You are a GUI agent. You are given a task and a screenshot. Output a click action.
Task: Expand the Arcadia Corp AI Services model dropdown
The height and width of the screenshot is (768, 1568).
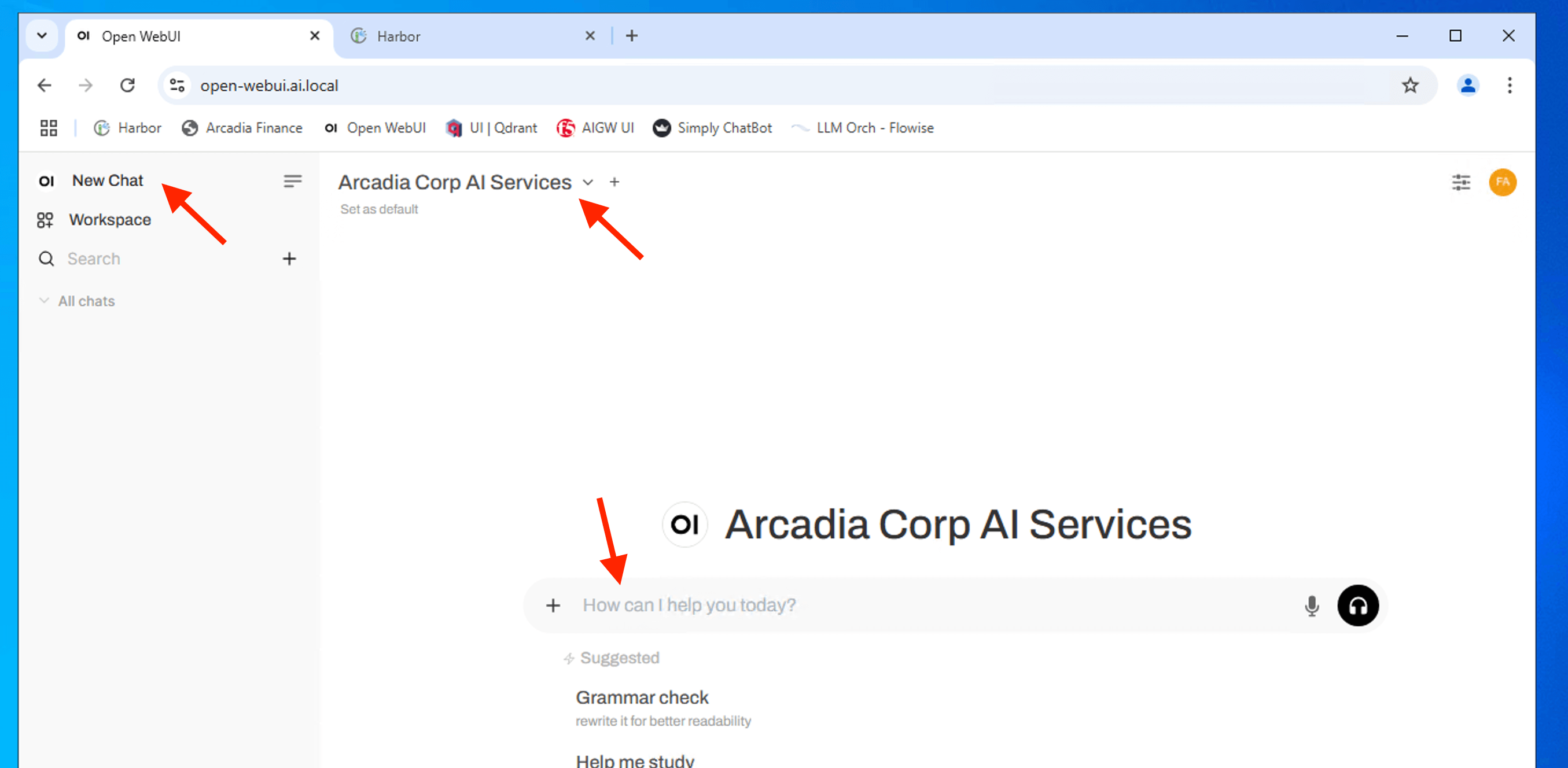(x=587, y=183)
